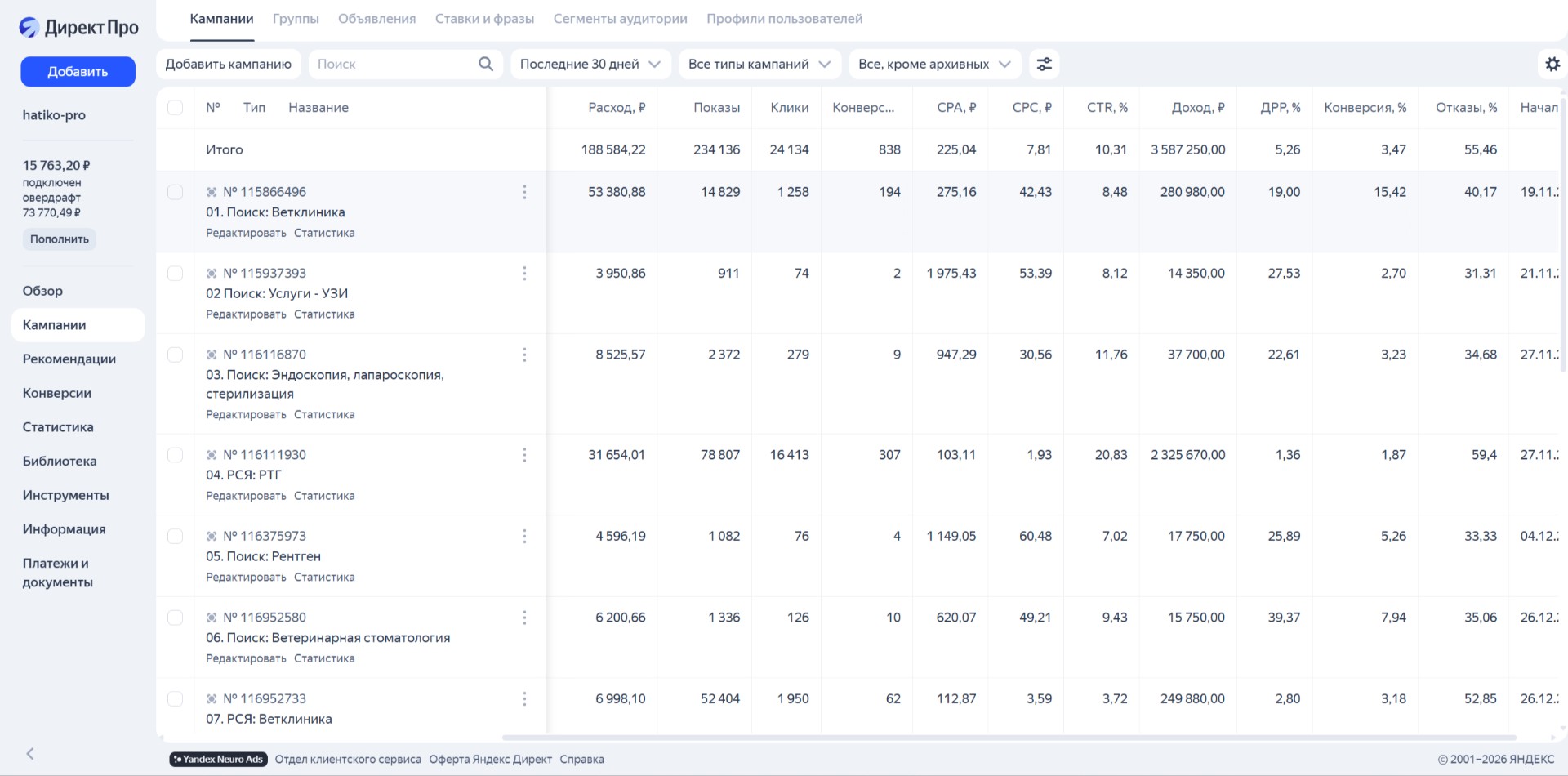
Task: Toggle the select-all campaigns checkbox
Action: click(175, 108)
